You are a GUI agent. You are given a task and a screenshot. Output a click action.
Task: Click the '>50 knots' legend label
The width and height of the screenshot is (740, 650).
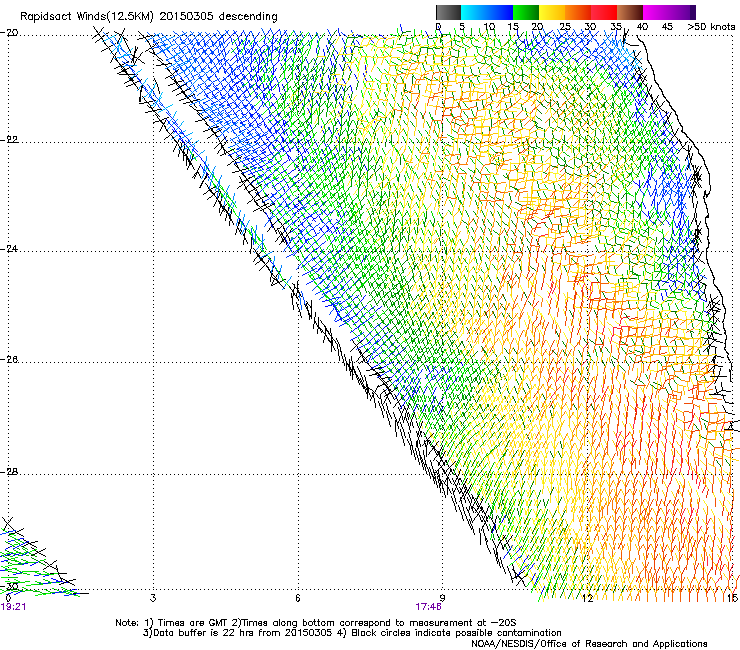pyautogui.click(x=711, y=27)
